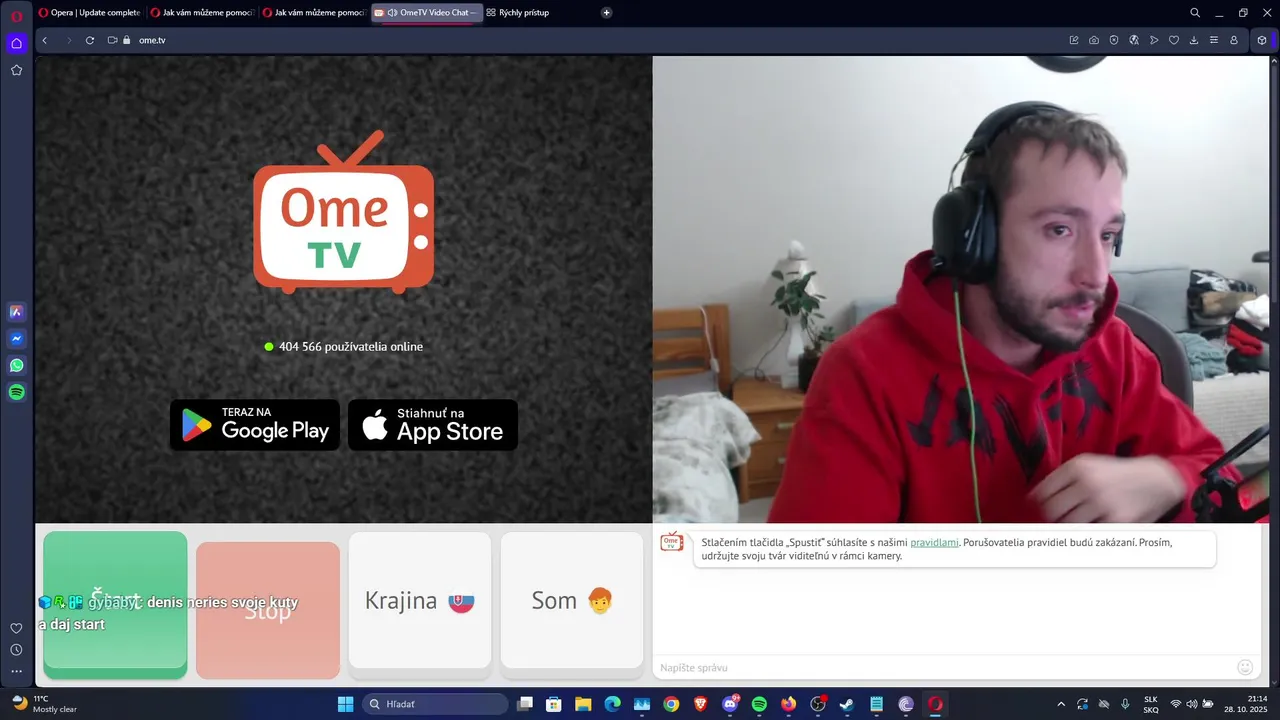
Task: Click the Hľadať taskbar search box
Action: click(x=436, y=704)
